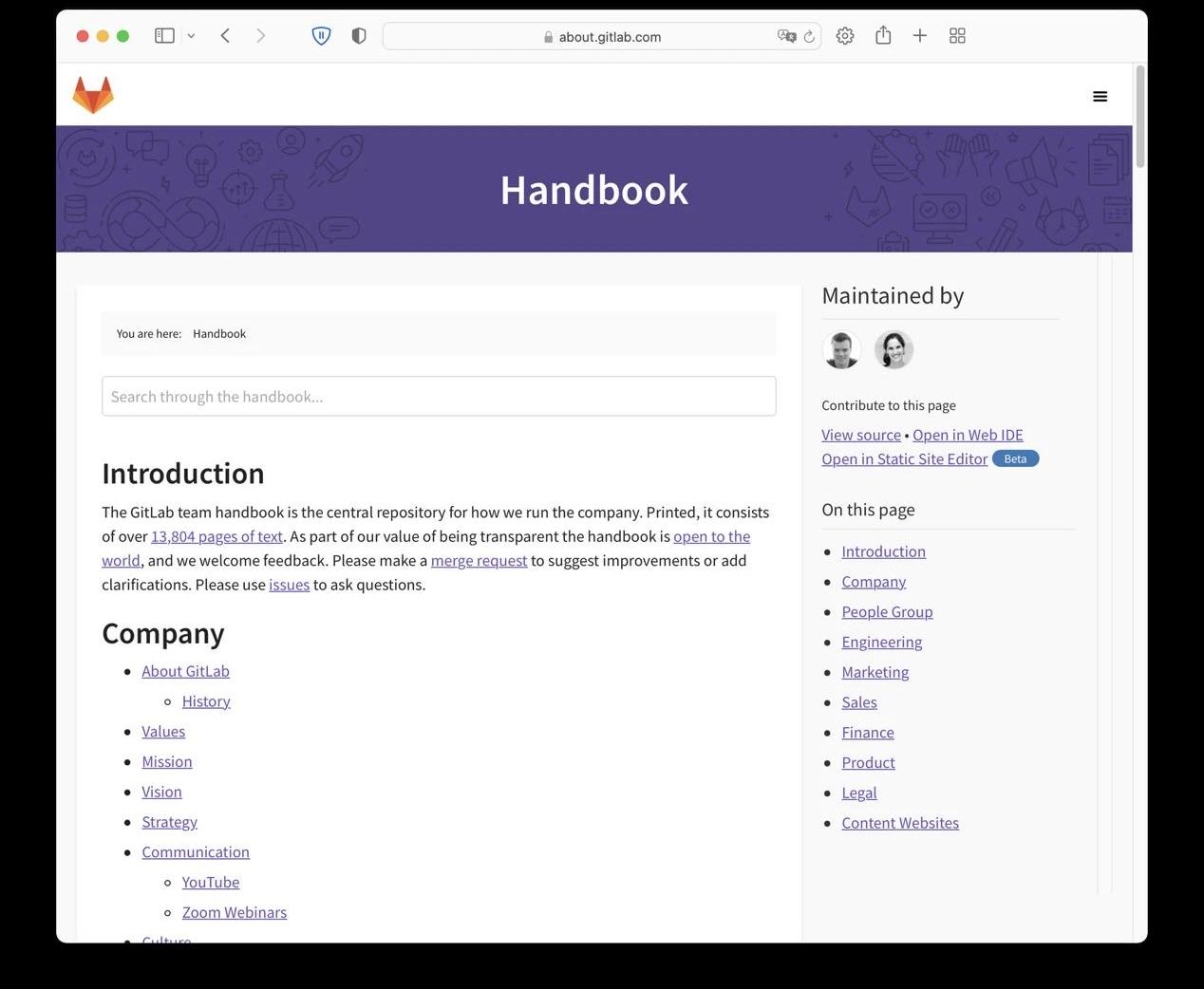
Task: Open the issues link
Action: coord(289,585)
